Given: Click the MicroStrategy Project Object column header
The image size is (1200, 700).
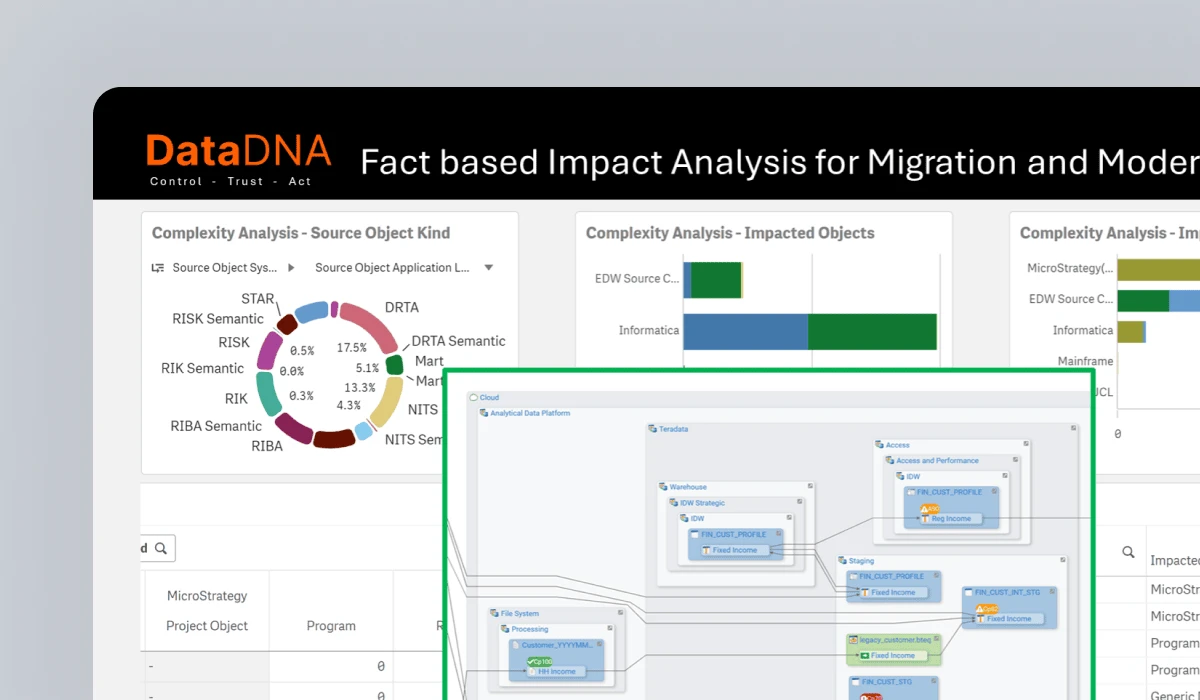Looking at the screenshot, I should click(207, 611).
